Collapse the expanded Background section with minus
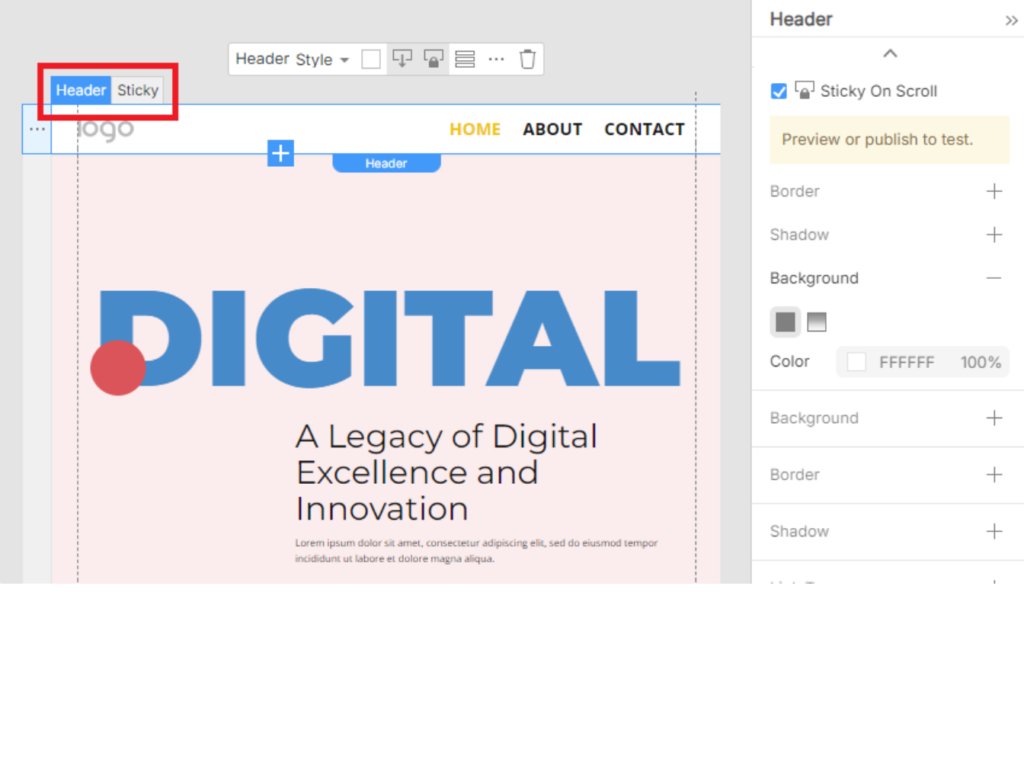This screenshot has height=762, width=1024. click(x=994, y=278)
